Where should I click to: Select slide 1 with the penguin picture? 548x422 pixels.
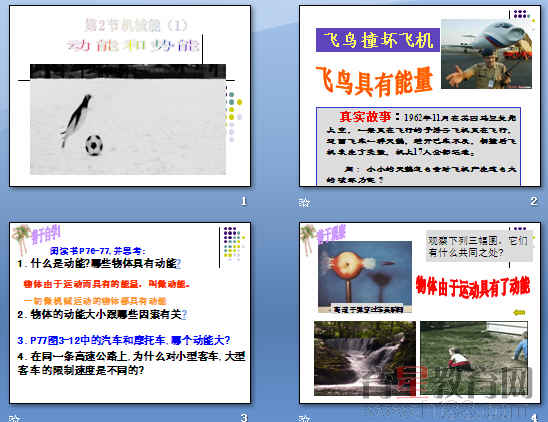coord(130,96)
